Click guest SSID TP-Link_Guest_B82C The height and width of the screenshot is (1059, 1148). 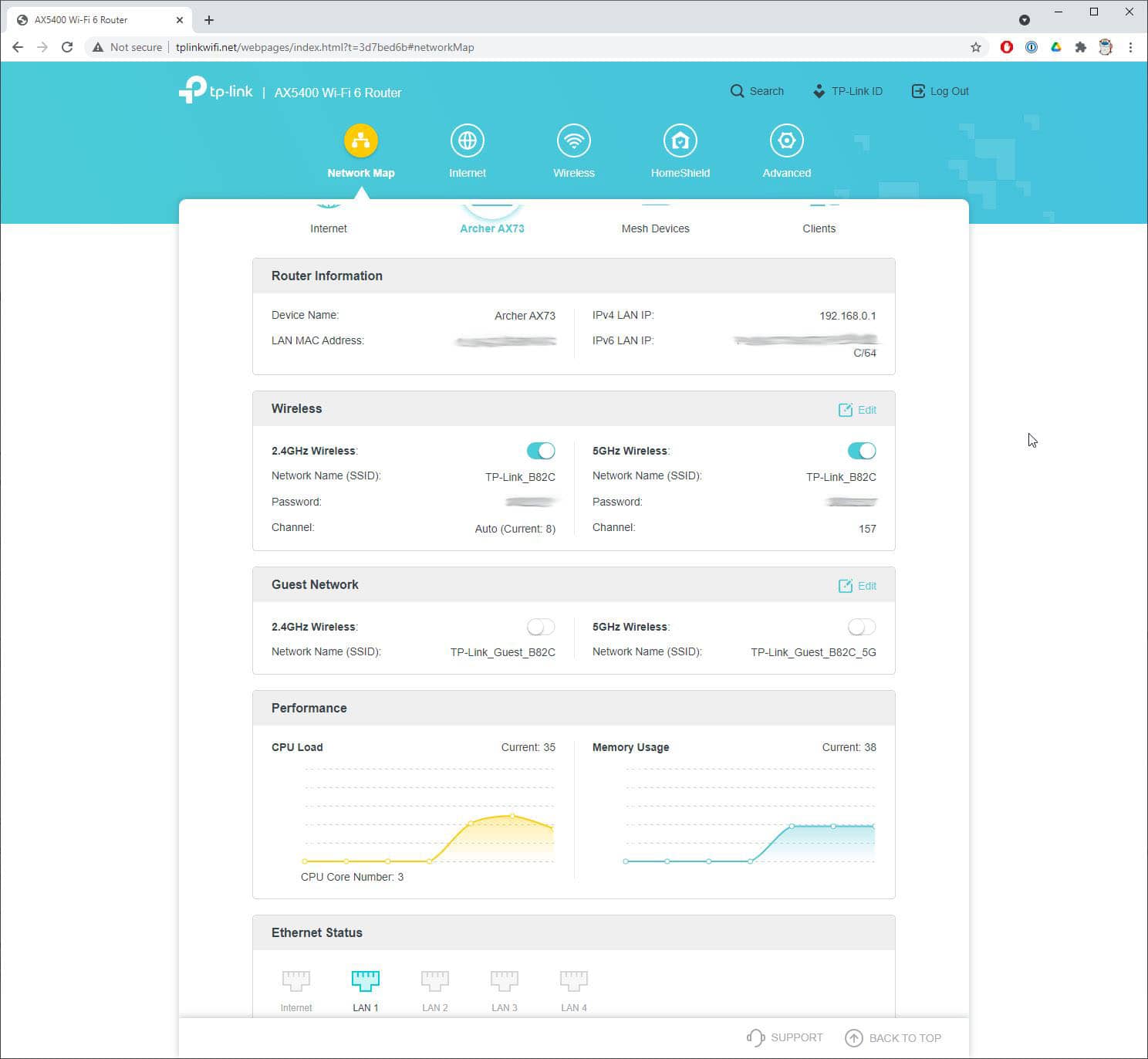pyautogui.click(x=503, y=652)
